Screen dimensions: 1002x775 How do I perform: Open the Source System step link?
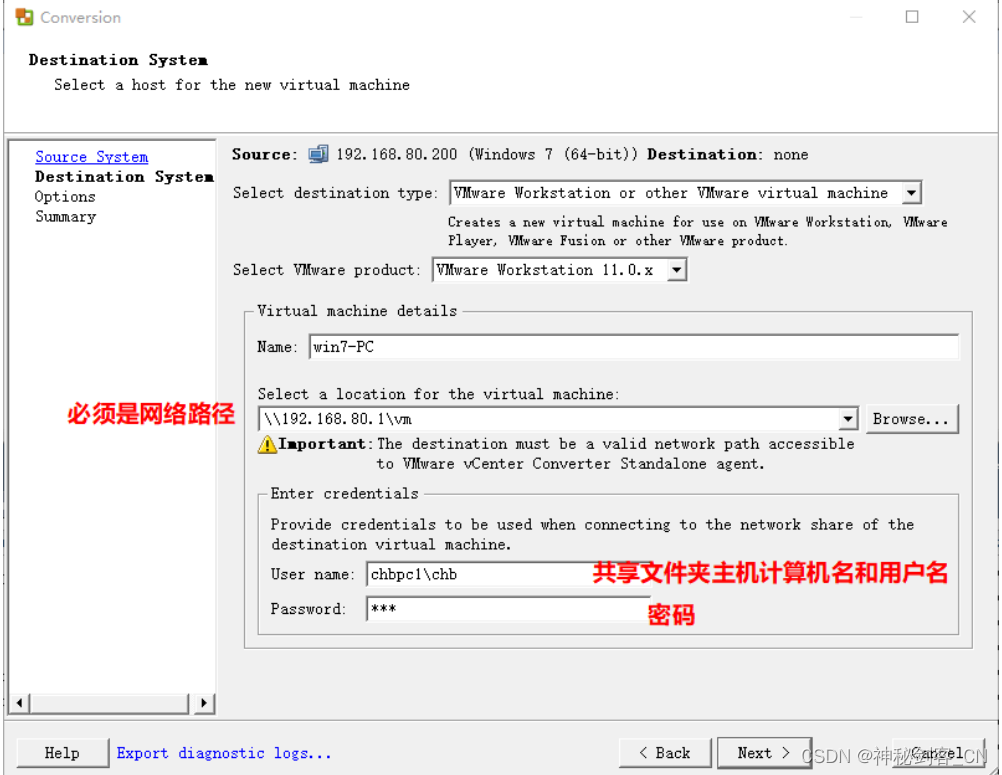[91, 157]
